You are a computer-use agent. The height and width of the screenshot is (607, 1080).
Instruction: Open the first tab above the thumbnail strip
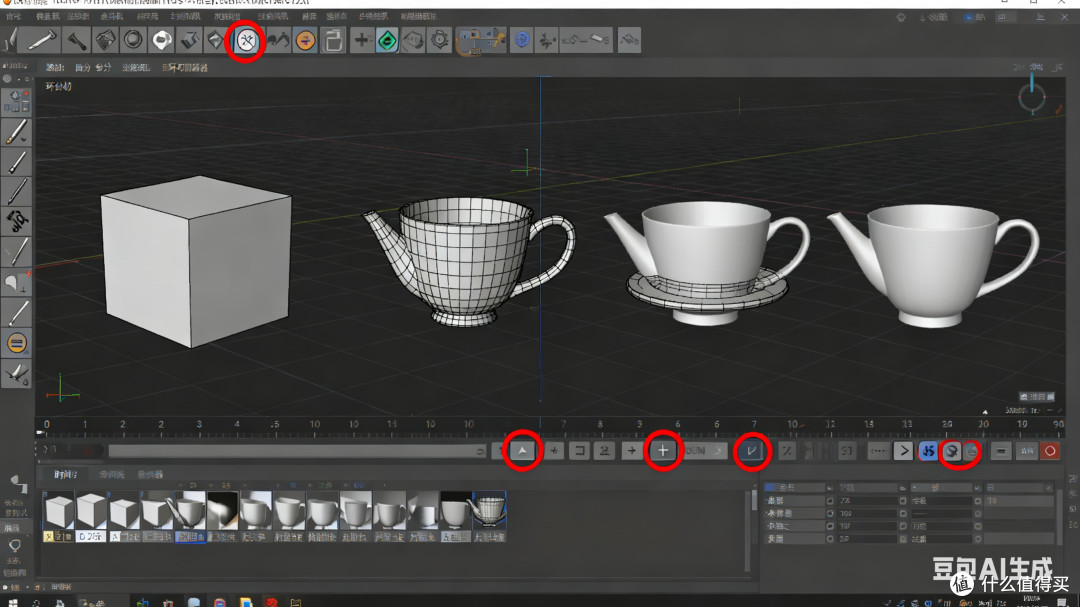66,475
